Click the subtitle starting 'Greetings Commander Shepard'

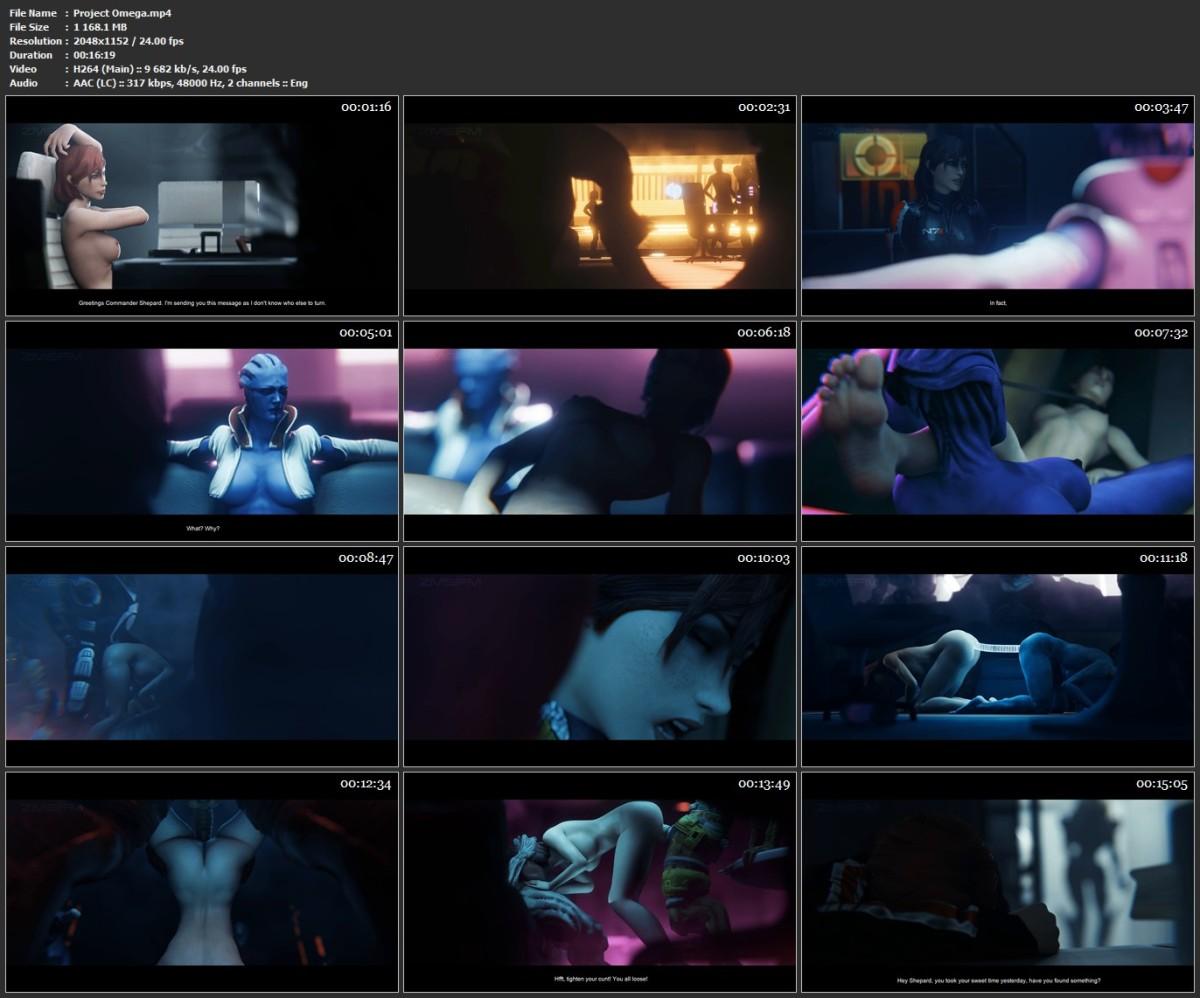(x=202, y=303)
